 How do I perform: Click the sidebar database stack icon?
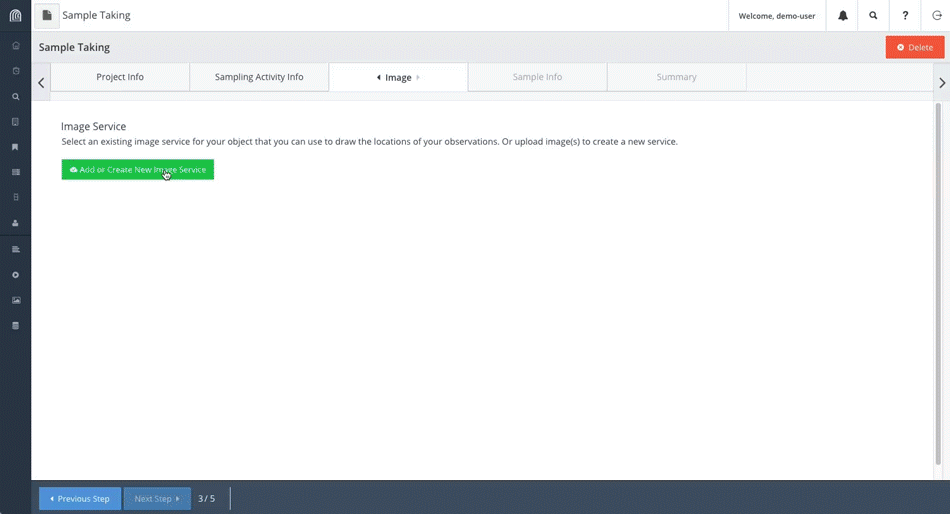16,325
